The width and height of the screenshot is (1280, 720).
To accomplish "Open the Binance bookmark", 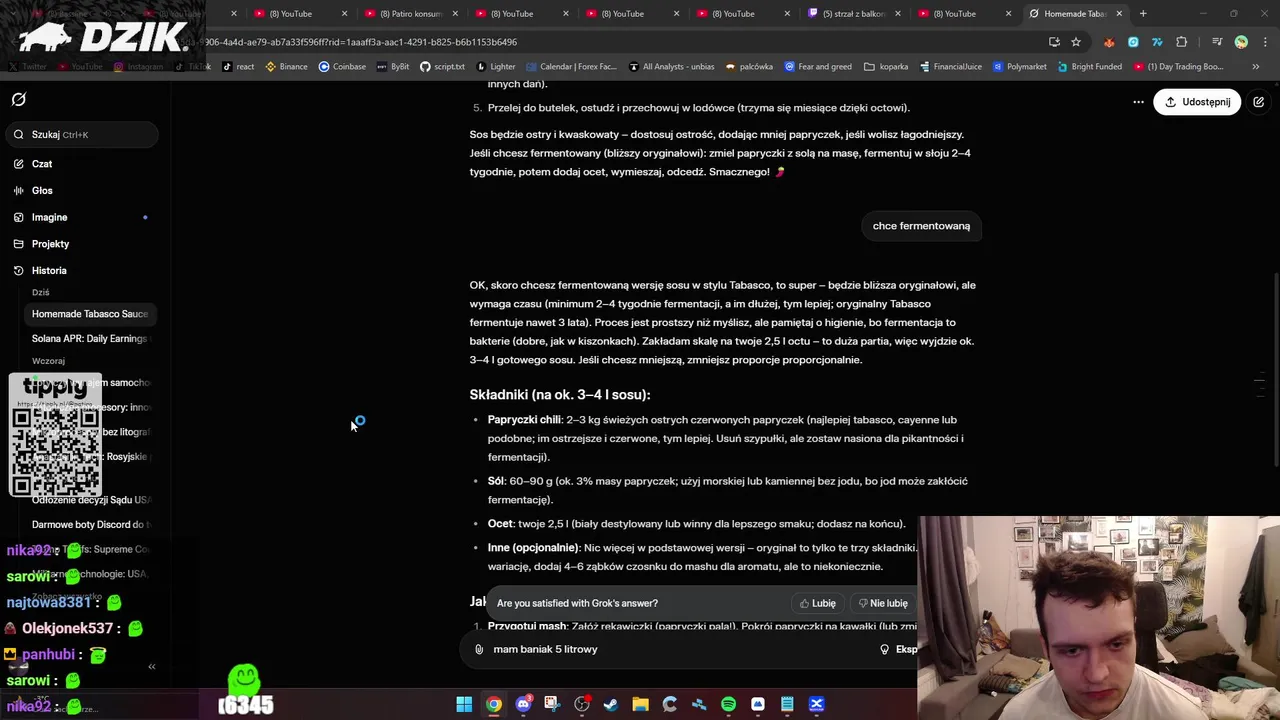I will (x=286, y=67).
